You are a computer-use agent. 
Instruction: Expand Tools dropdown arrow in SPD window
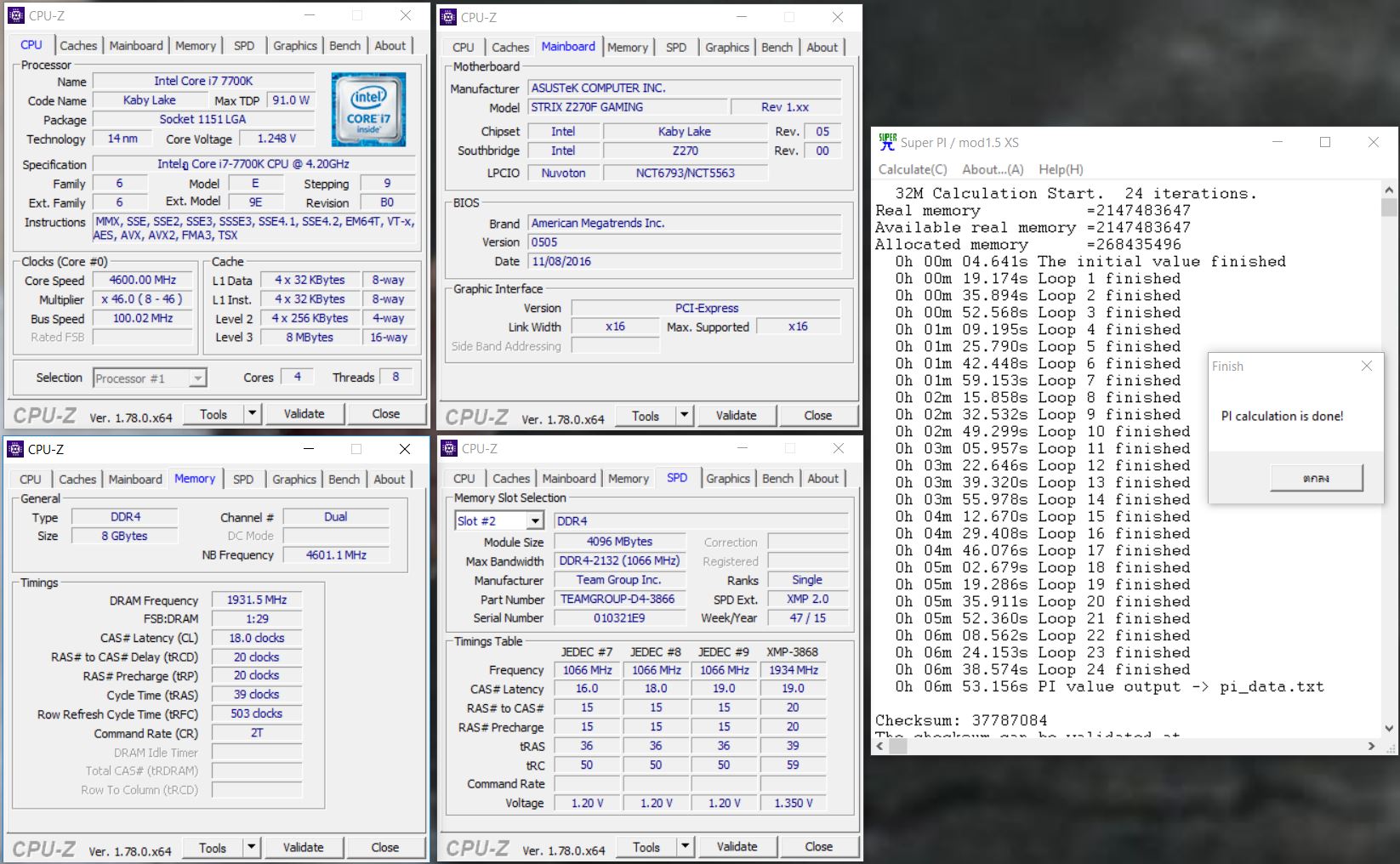[685, 847]
